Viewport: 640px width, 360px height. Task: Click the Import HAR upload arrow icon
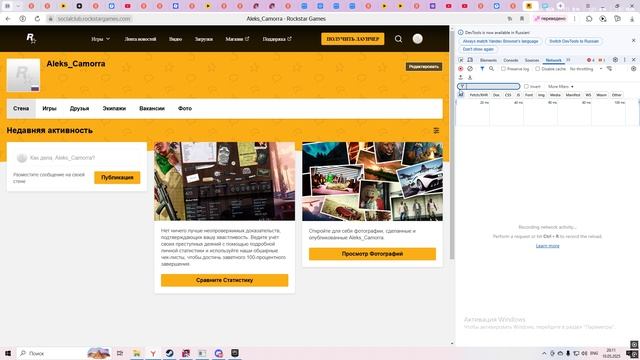[461, 78]
